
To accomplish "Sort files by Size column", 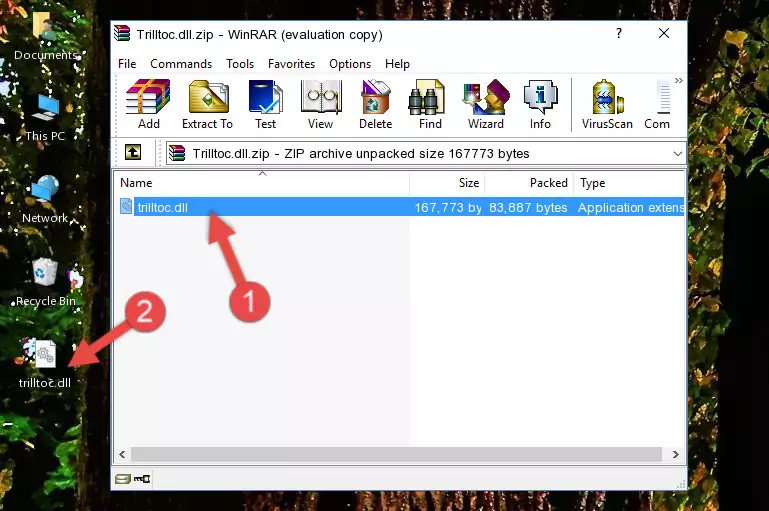I will [447, 183].
